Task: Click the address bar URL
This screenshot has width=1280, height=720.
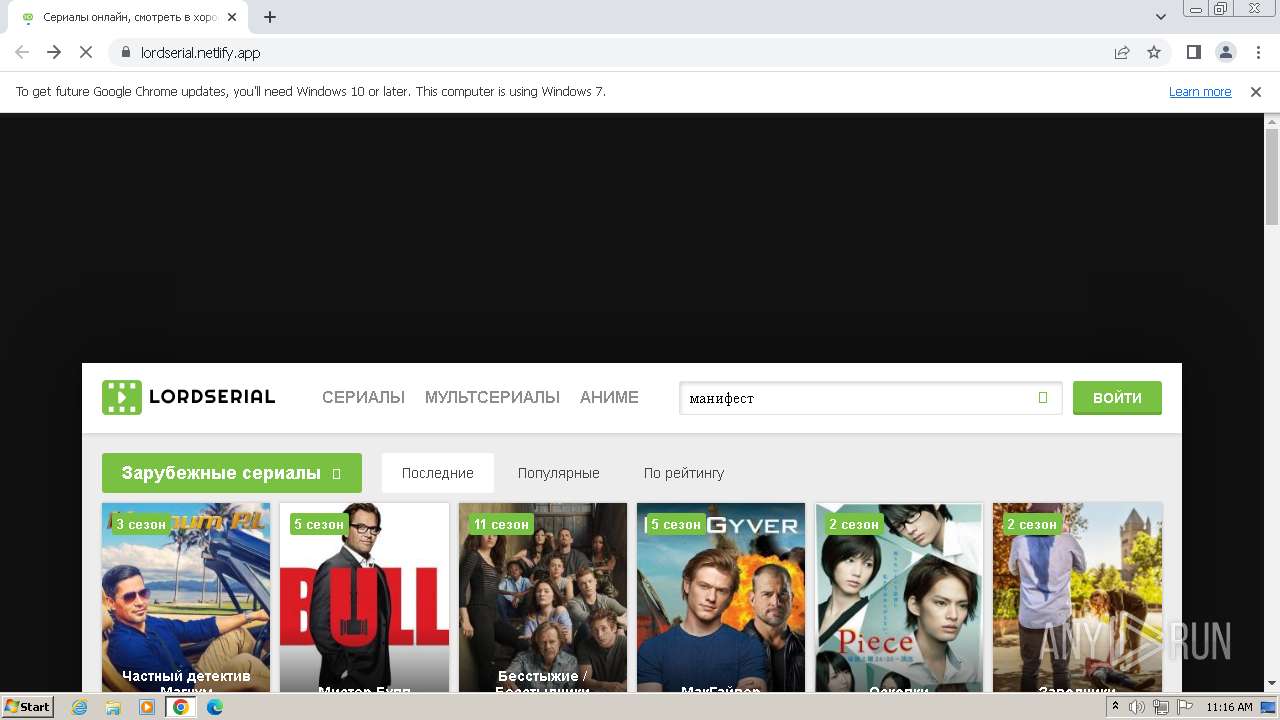Action: [x=201, y=53]
